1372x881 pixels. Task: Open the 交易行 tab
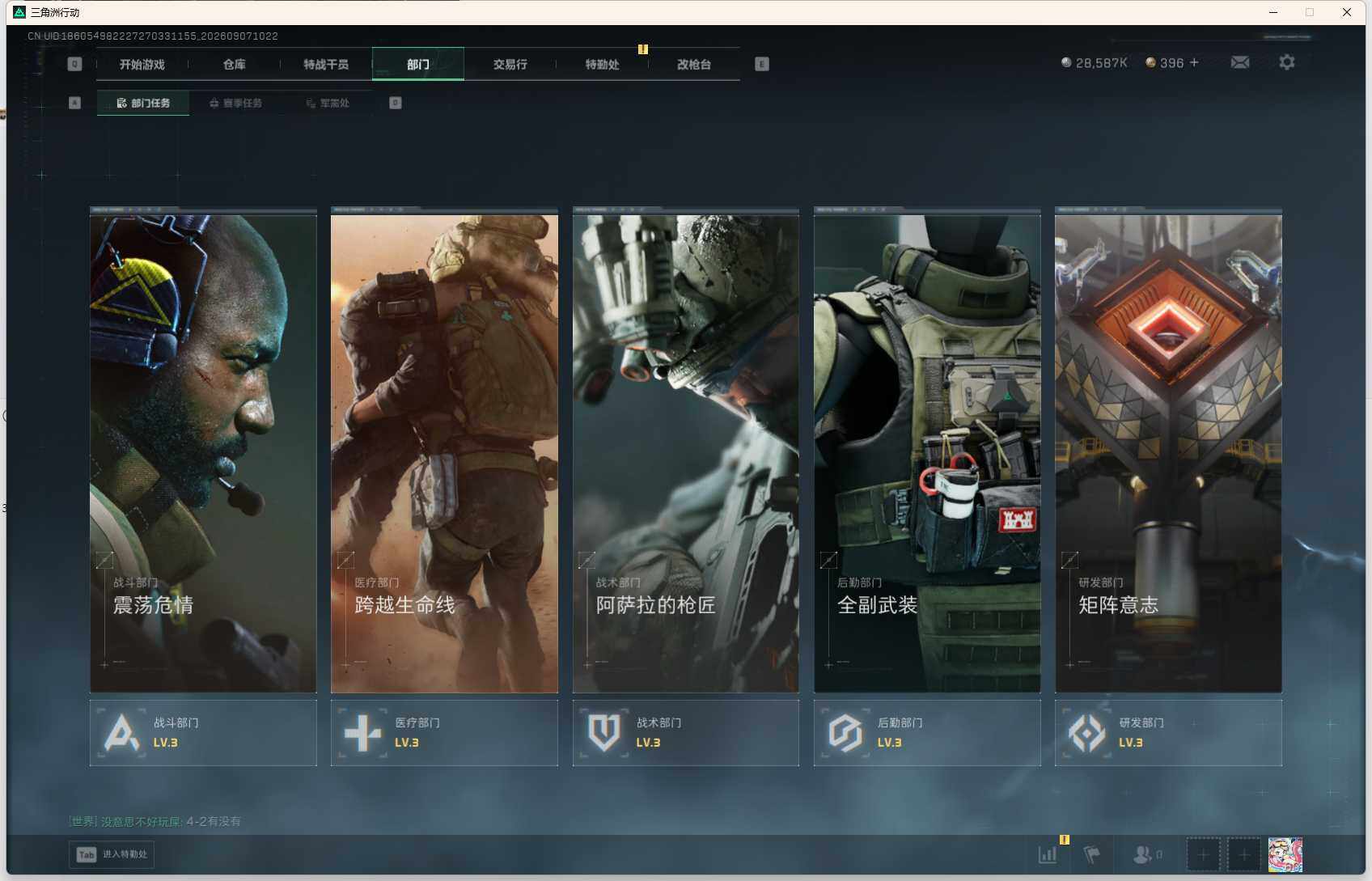point(510,64)
